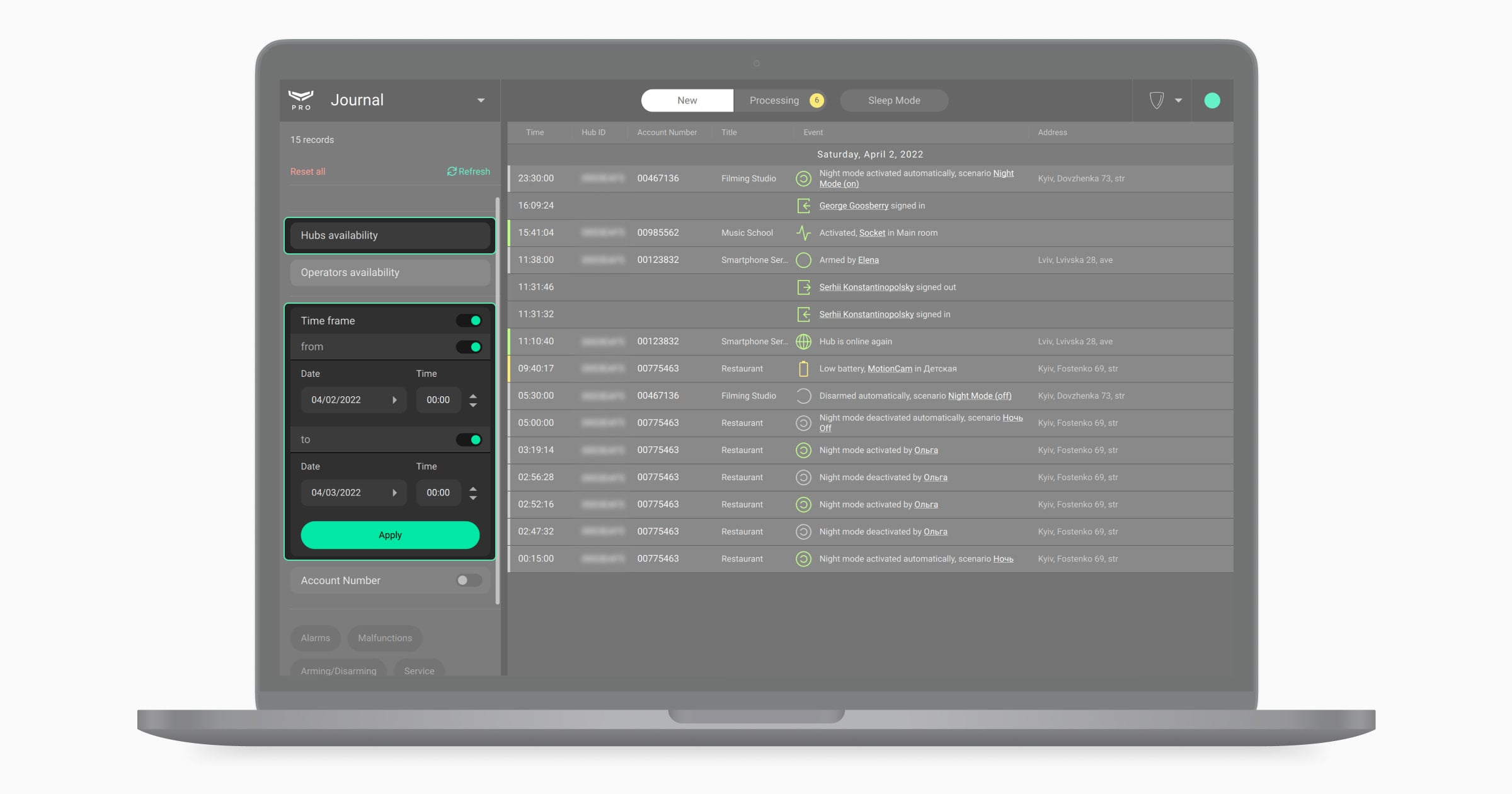Turn off the 'from' date toggle
Screen dimensions: 1512x794
tap(469, 346)
